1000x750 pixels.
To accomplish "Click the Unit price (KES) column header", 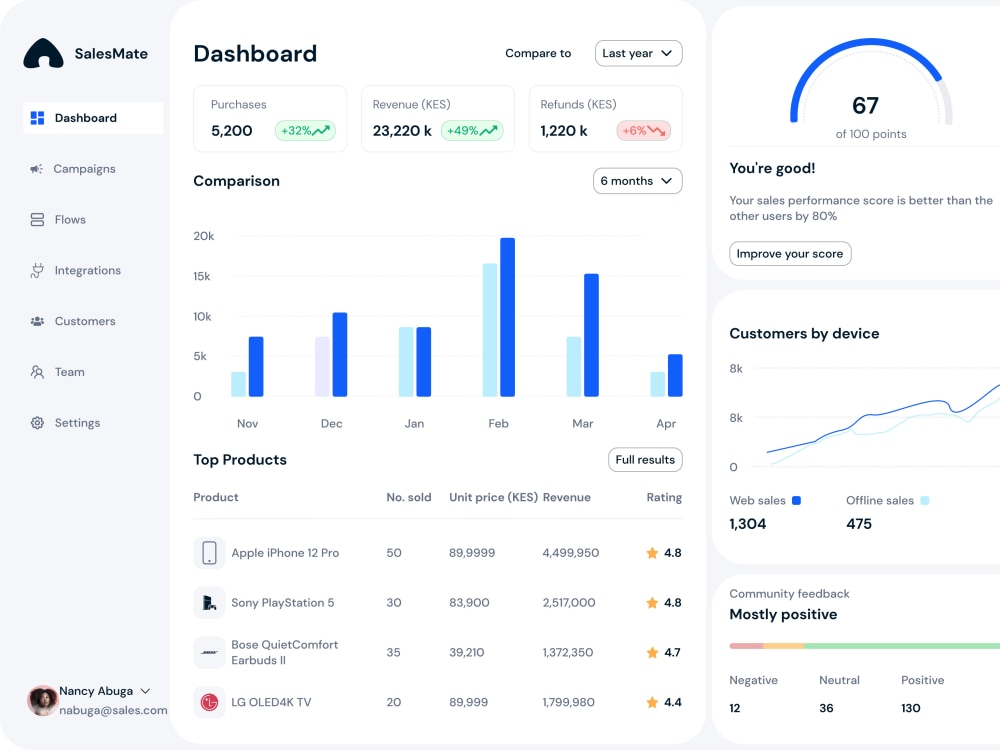I will [494, 497].
